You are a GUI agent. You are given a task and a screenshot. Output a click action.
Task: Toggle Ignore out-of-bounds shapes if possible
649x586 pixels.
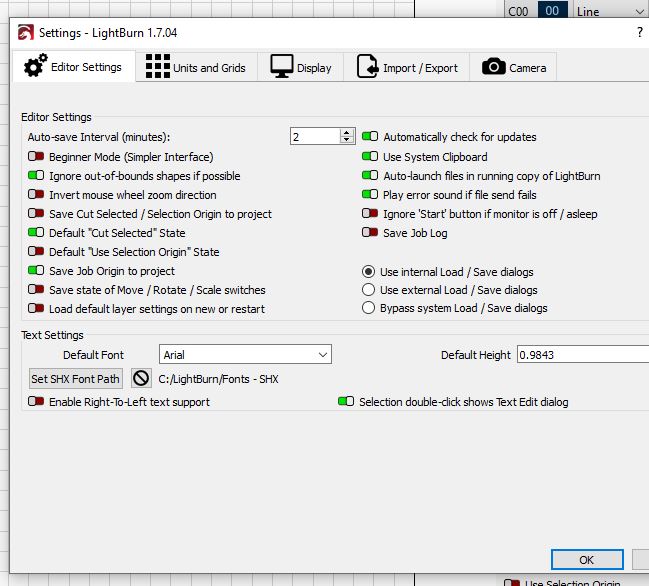pyautogui.click(x=36, y=175)
